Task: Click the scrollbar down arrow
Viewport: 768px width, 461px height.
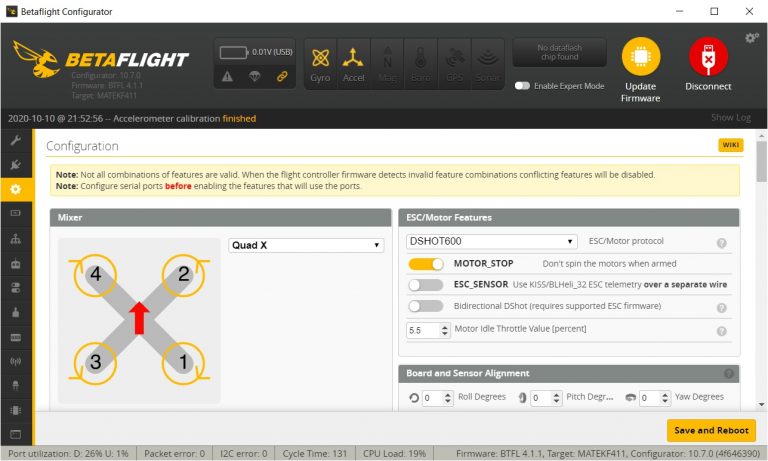Action: tap(762, 405)
